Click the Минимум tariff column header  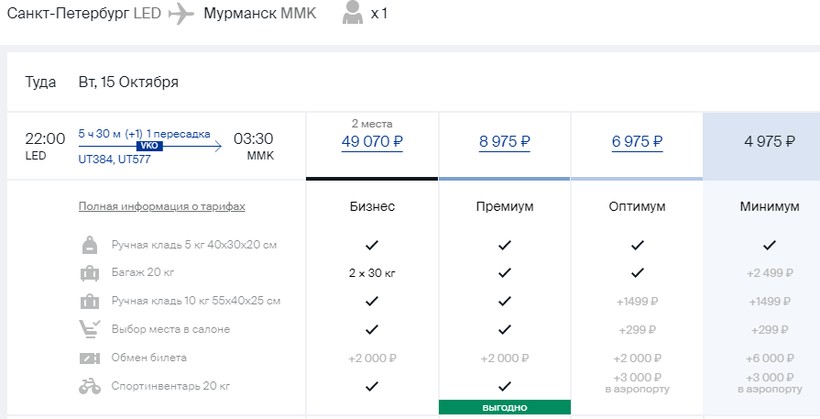(769, 207)
